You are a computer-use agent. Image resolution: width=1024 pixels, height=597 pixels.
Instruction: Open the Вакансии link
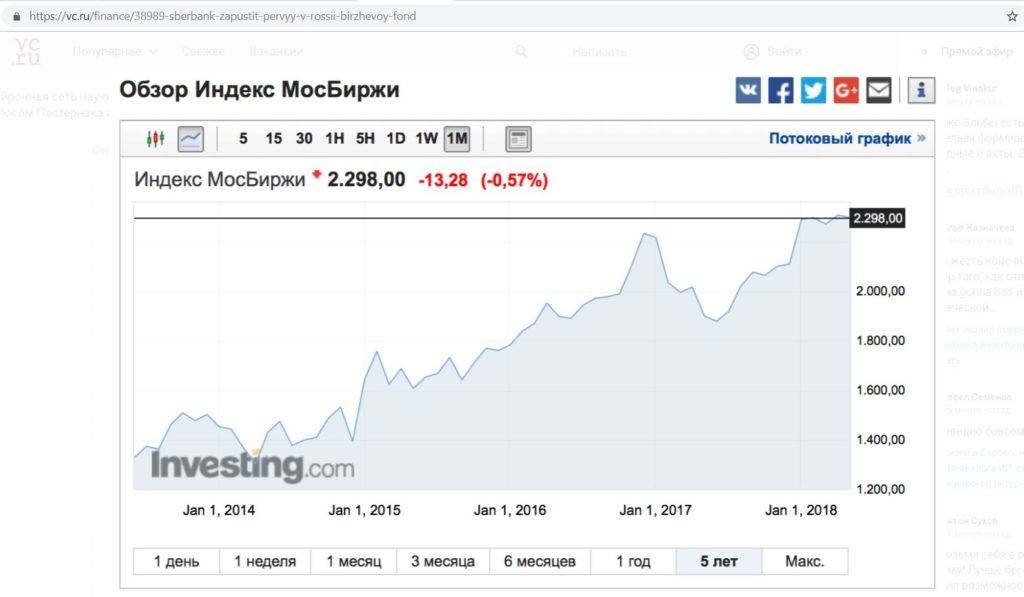coord(276,51)
